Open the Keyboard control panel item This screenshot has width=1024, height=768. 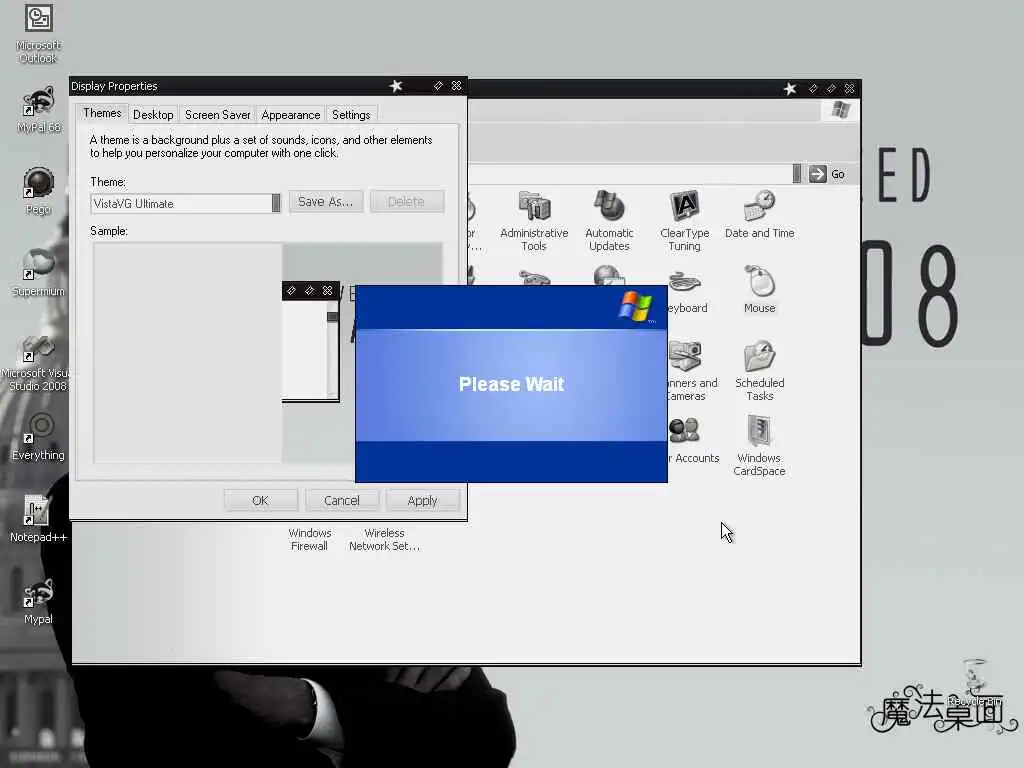tap(687, 292)
